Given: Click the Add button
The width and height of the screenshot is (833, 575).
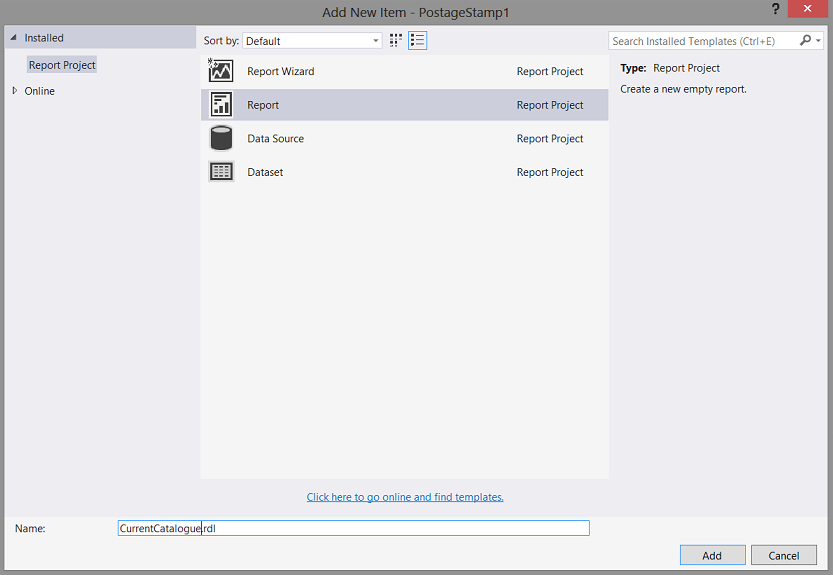Looking at the screenshot, I should tap(712, 555).
